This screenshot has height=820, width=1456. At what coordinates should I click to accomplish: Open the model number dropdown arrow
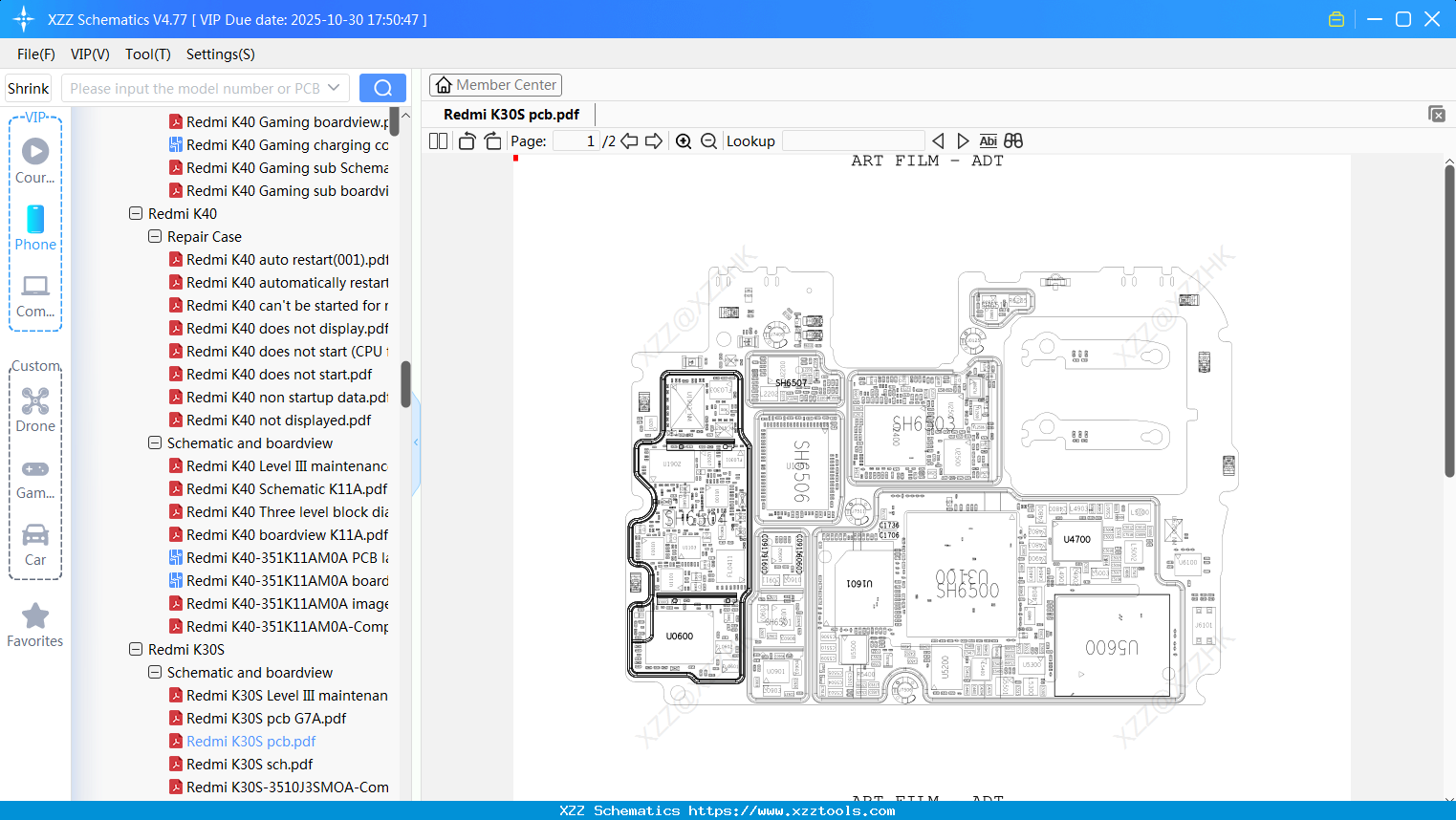point(334,88)
